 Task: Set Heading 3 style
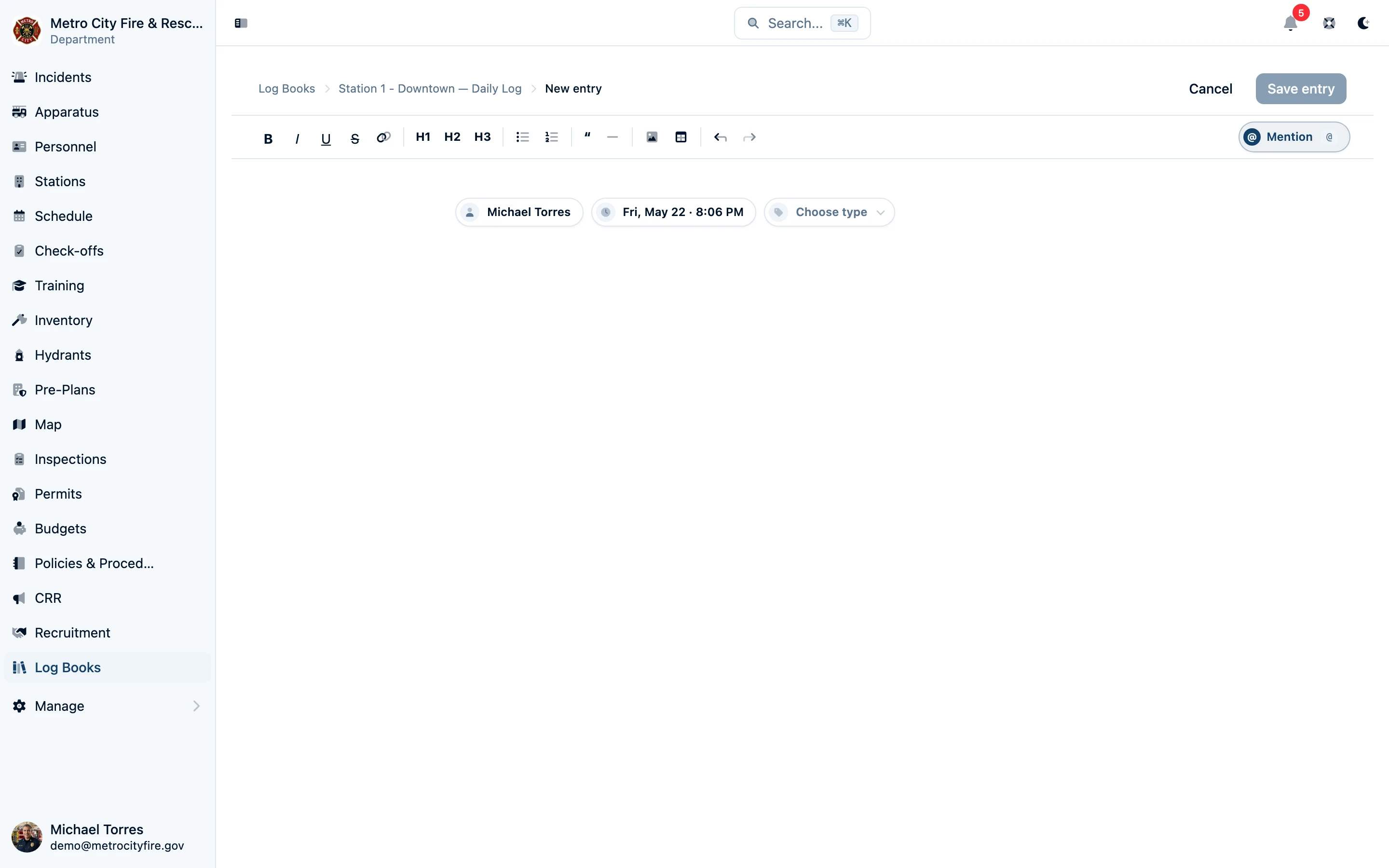pos(482,137)
